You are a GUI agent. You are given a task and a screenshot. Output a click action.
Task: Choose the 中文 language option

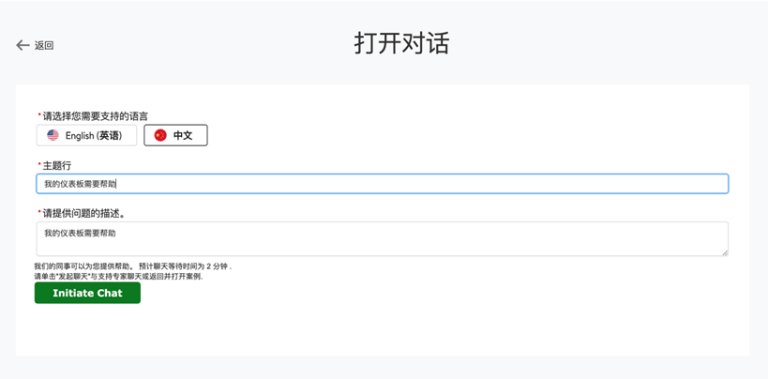pos(175,135)
